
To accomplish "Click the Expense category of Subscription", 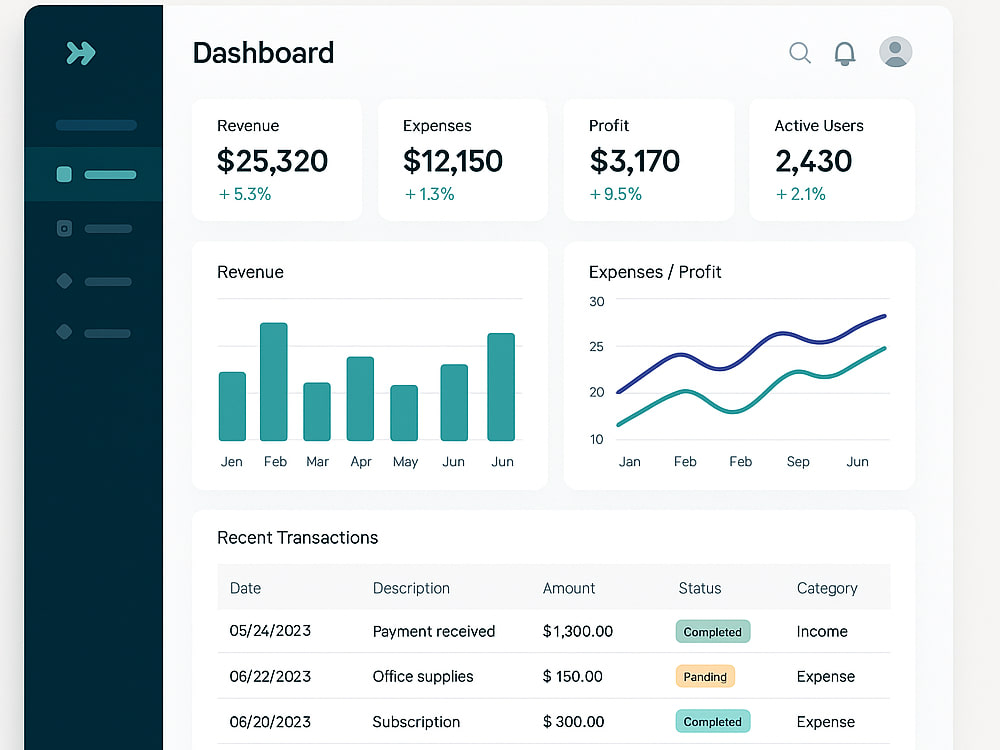I will tap(826, 722).
